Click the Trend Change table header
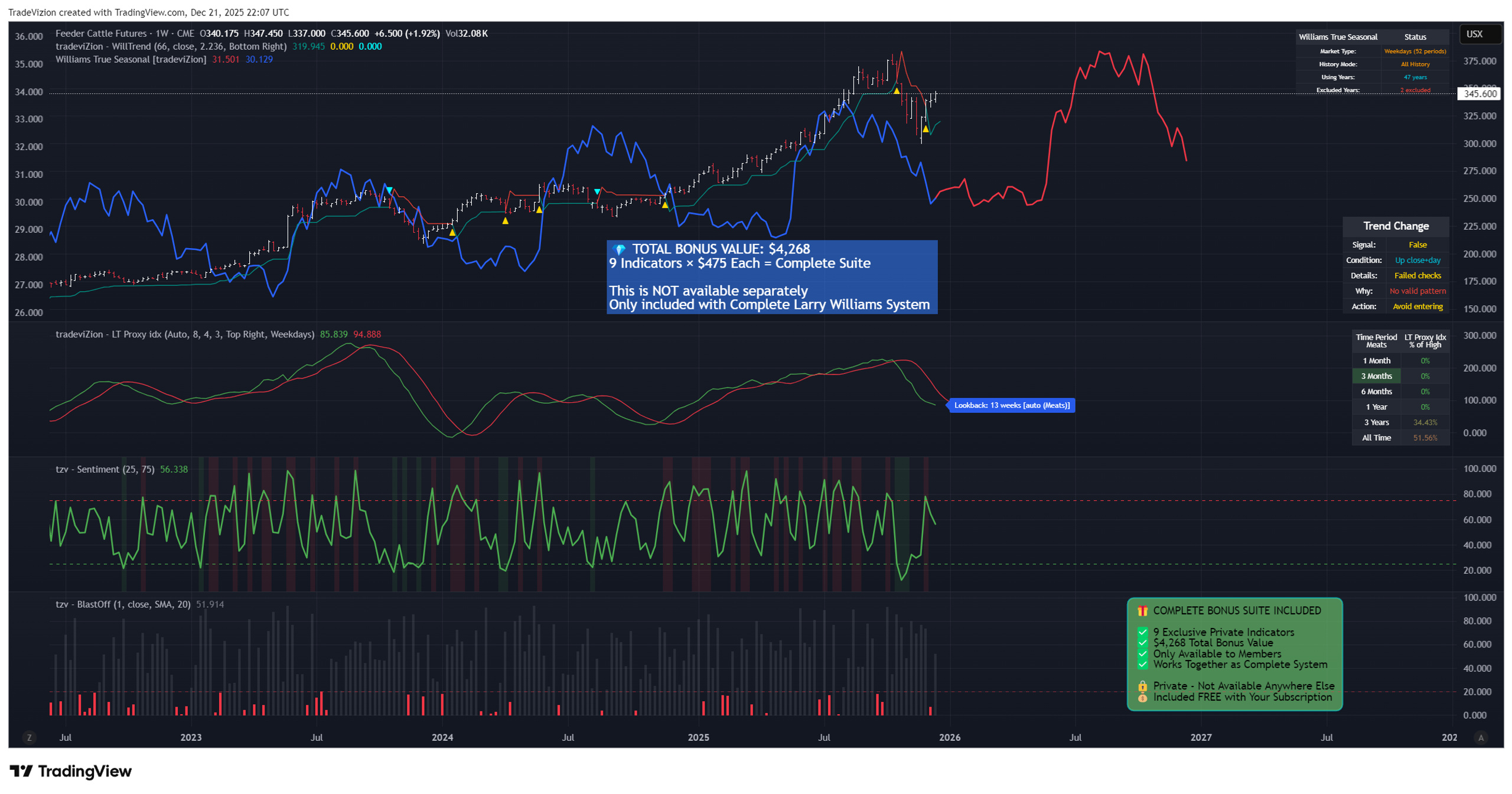Viewport: 1512px width, 794px height. pyautogui.click(x=1396, y=226)
